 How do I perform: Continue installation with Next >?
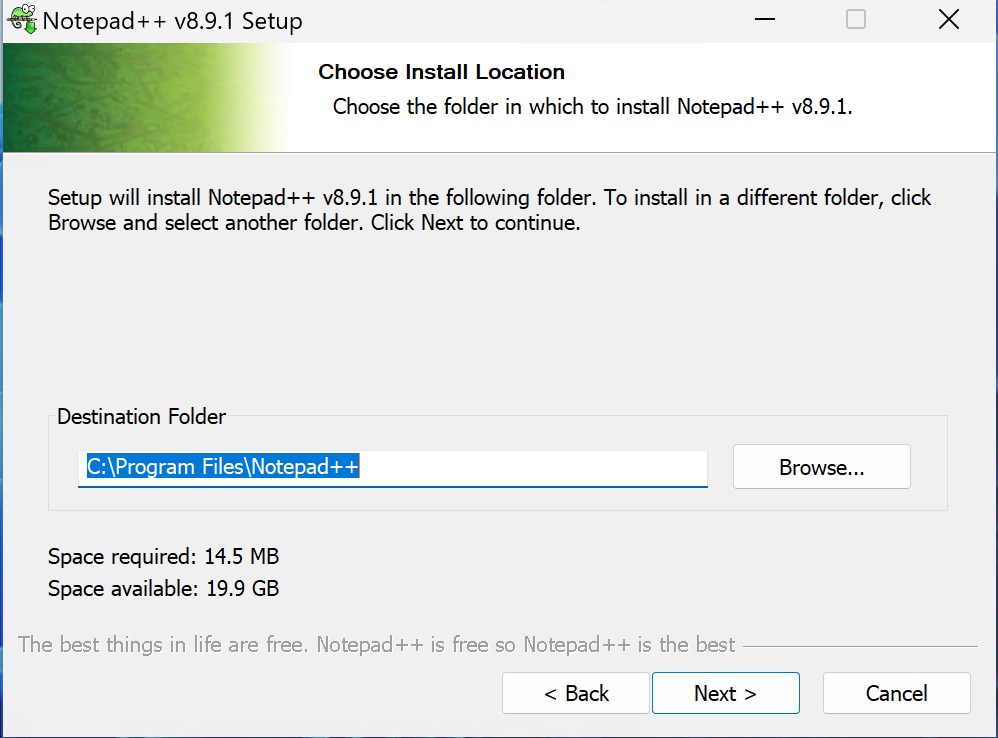coord(726,693)
